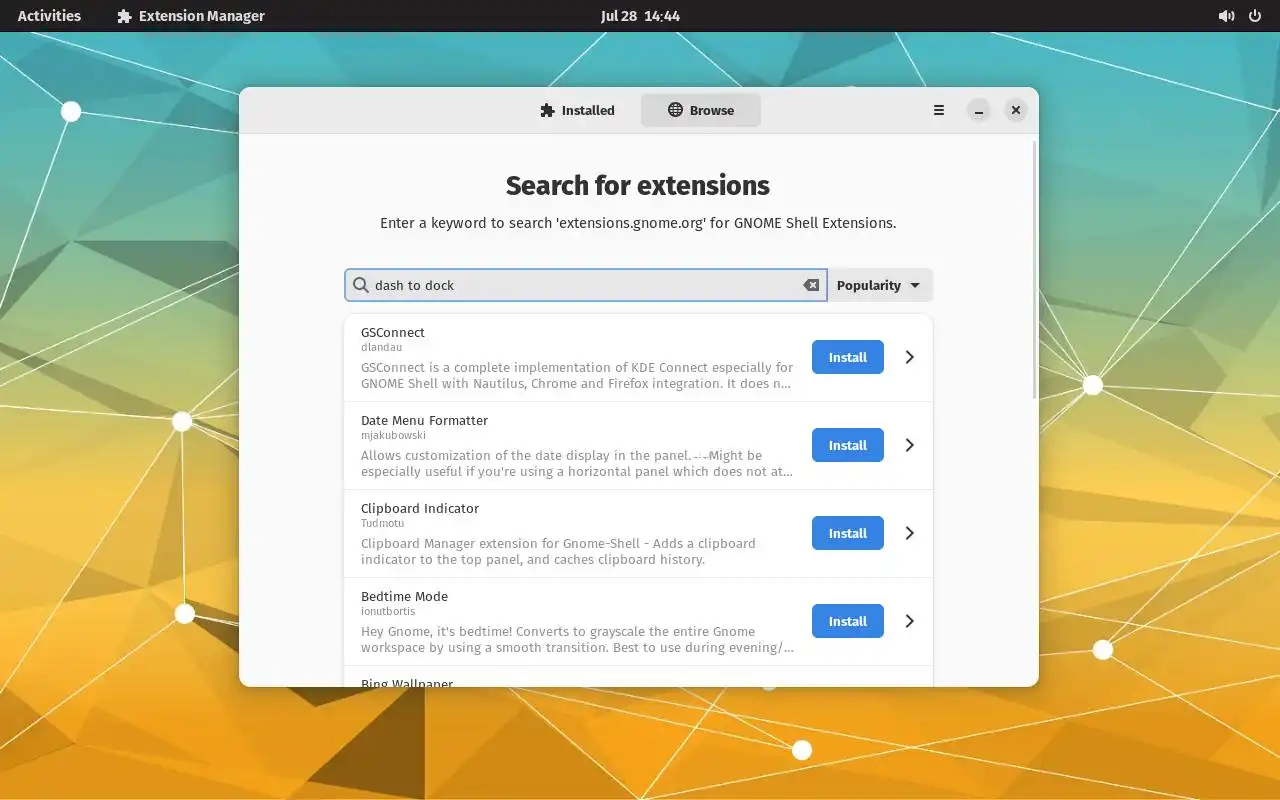Click author name dlandau
1280x800 pixels.
[381, 347]
